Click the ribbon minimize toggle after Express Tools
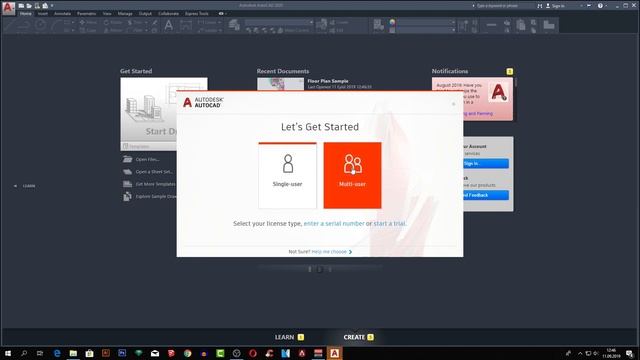640x360 pixels. [221, 13]
